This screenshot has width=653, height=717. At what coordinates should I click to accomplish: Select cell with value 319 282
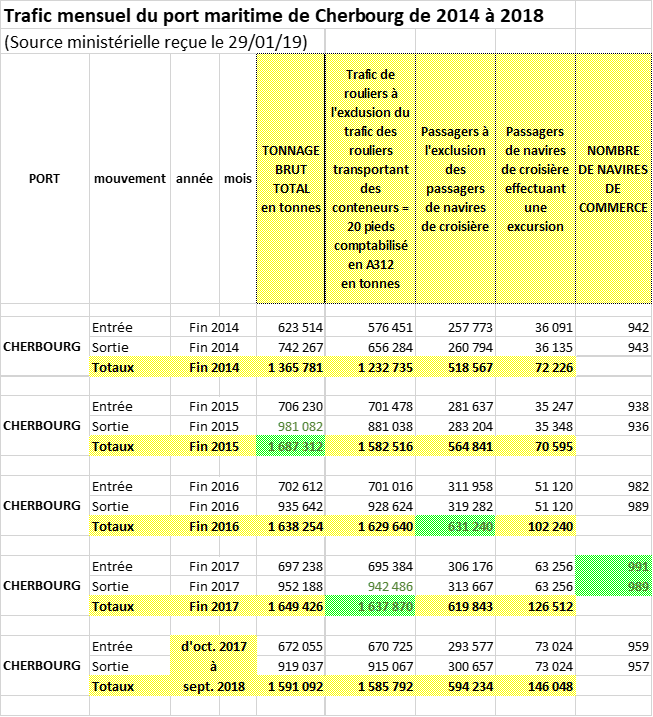tap(455, 506)
